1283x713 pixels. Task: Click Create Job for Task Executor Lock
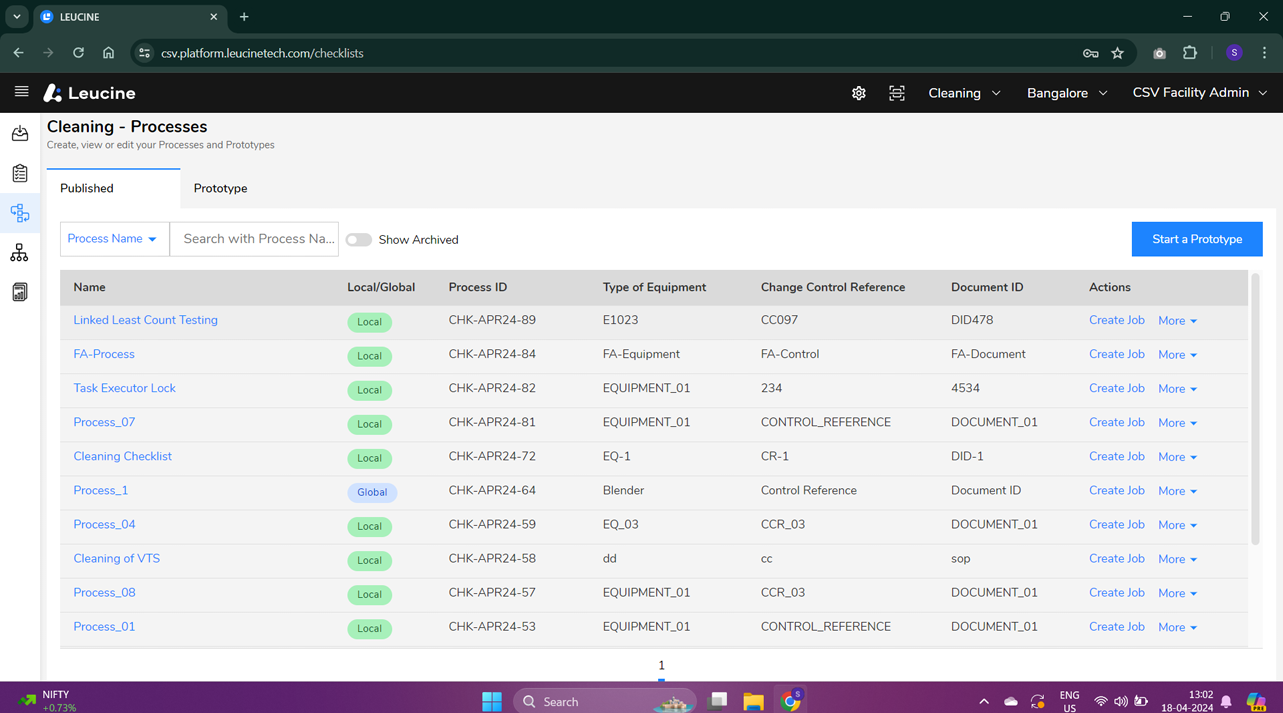click(x=1116, y=388)
